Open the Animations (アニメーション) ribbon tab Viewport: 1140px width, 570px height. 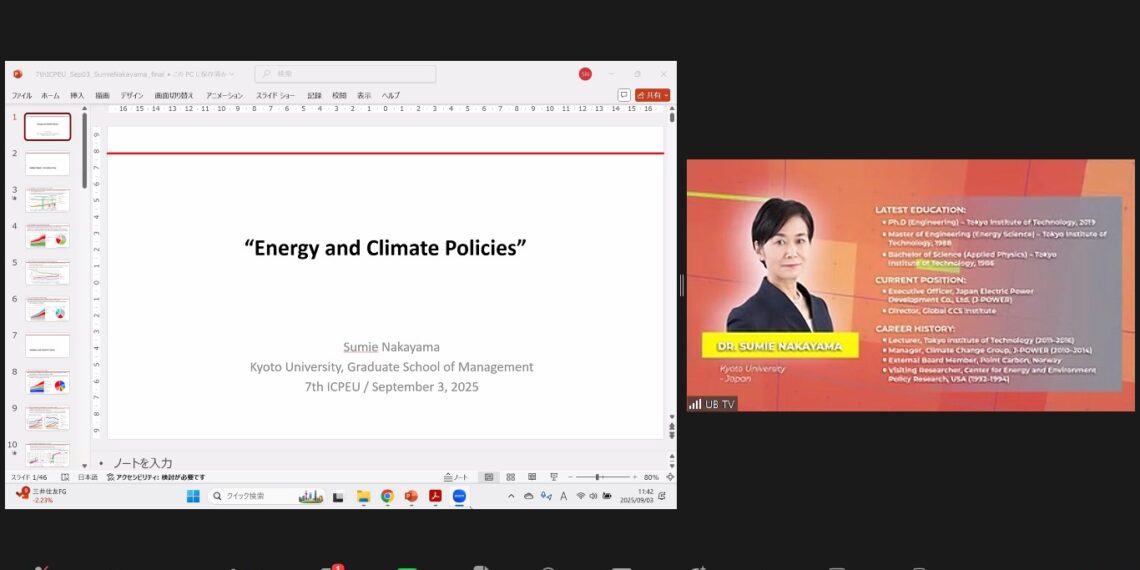224,96
